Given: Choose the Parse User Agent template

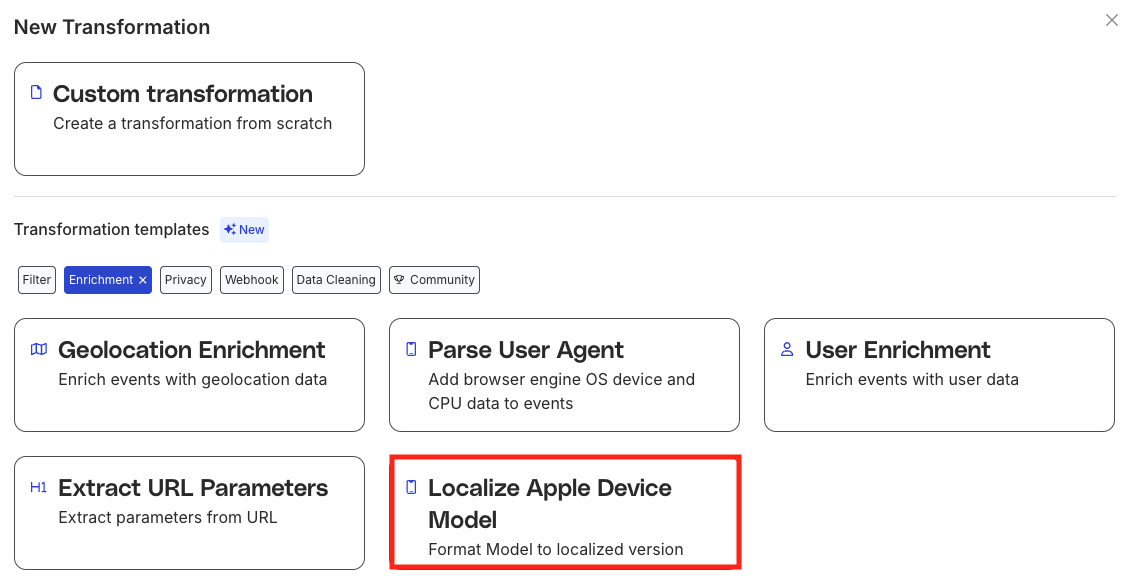Looking at the screenshot, I should tap(565, 375).
